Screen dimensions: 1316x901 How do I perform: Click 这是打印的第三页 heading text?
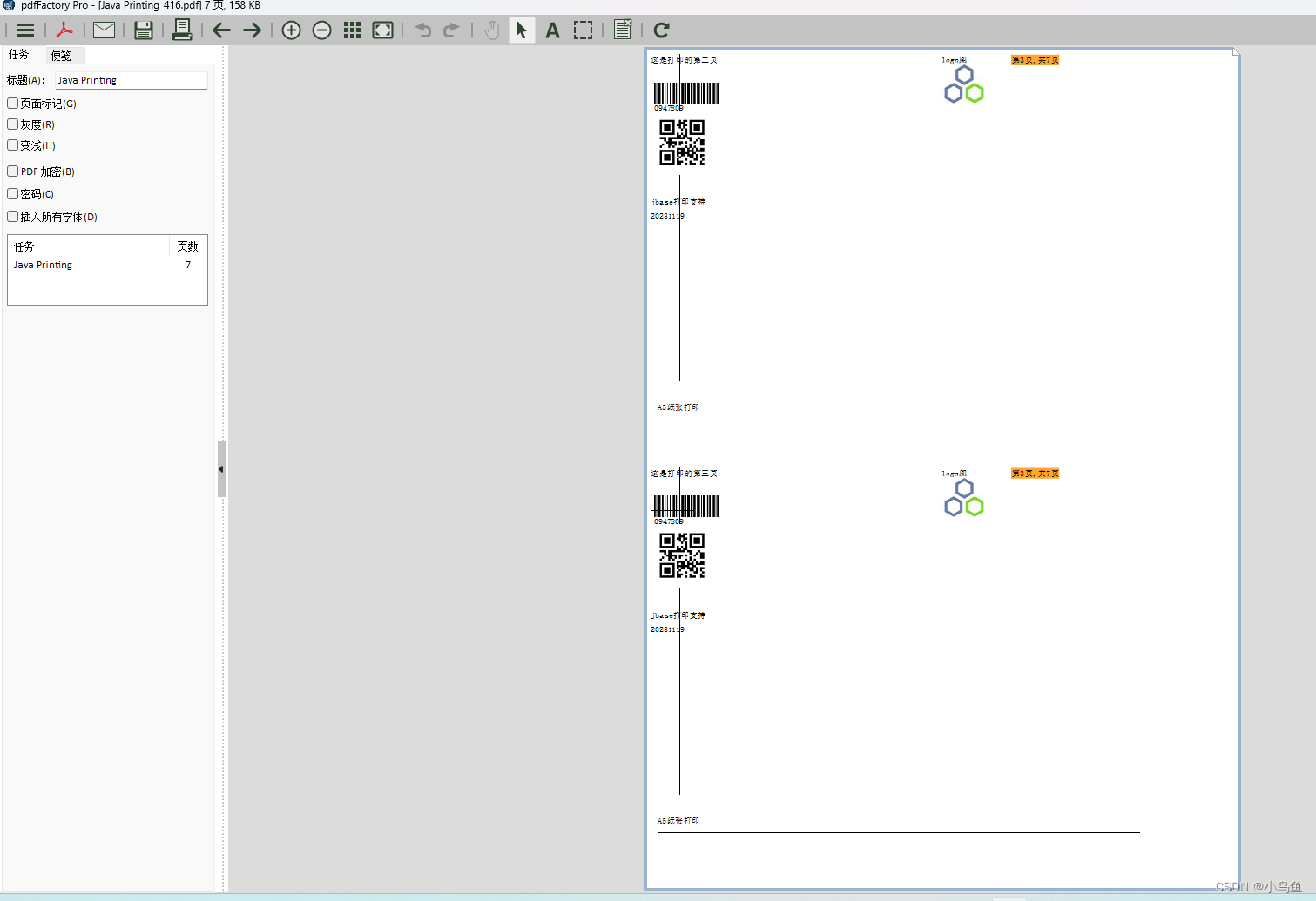pyautogui.click(x=684, y=474)
